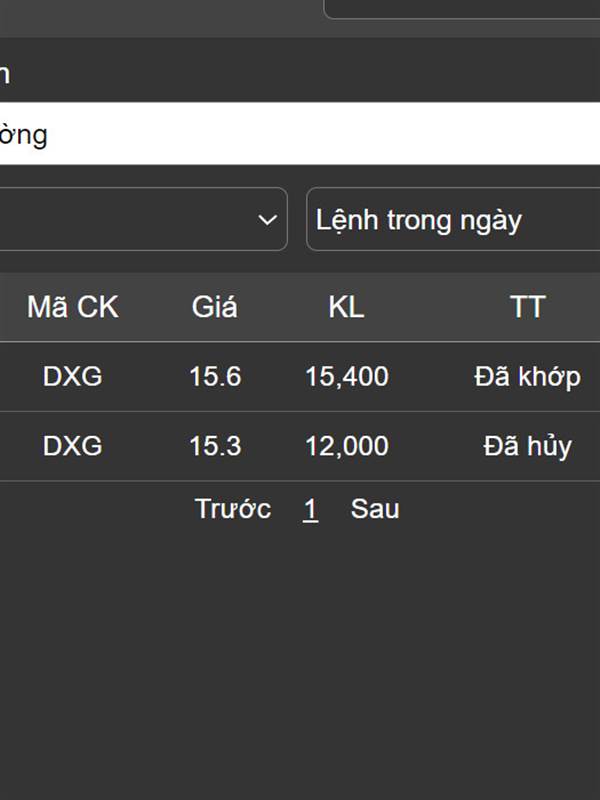Go to previous page with "Trước"

233,509
